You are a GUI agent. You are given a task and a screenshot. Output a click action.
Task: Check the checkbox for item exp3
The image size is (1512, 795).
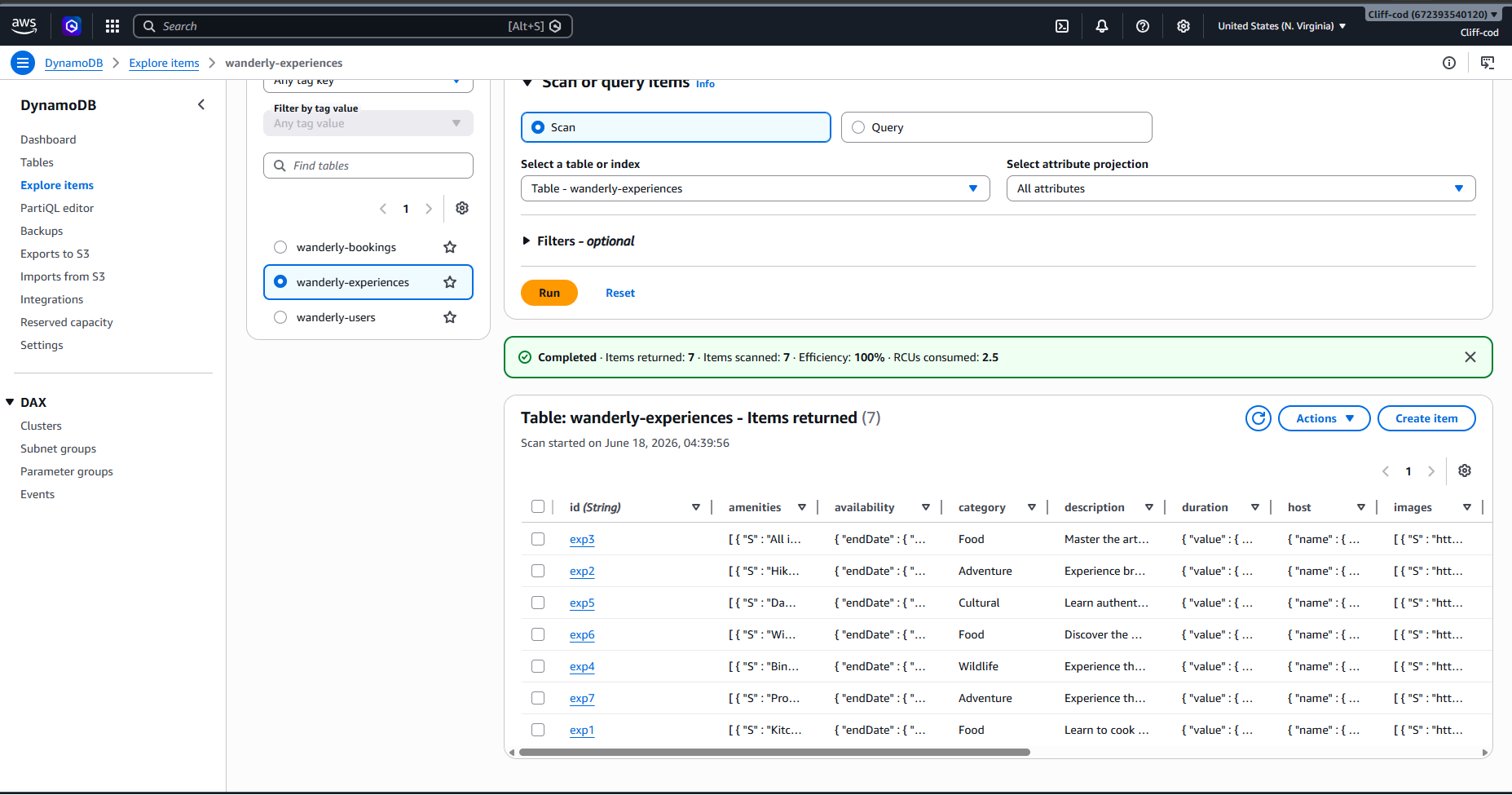(x=538, y=539)
